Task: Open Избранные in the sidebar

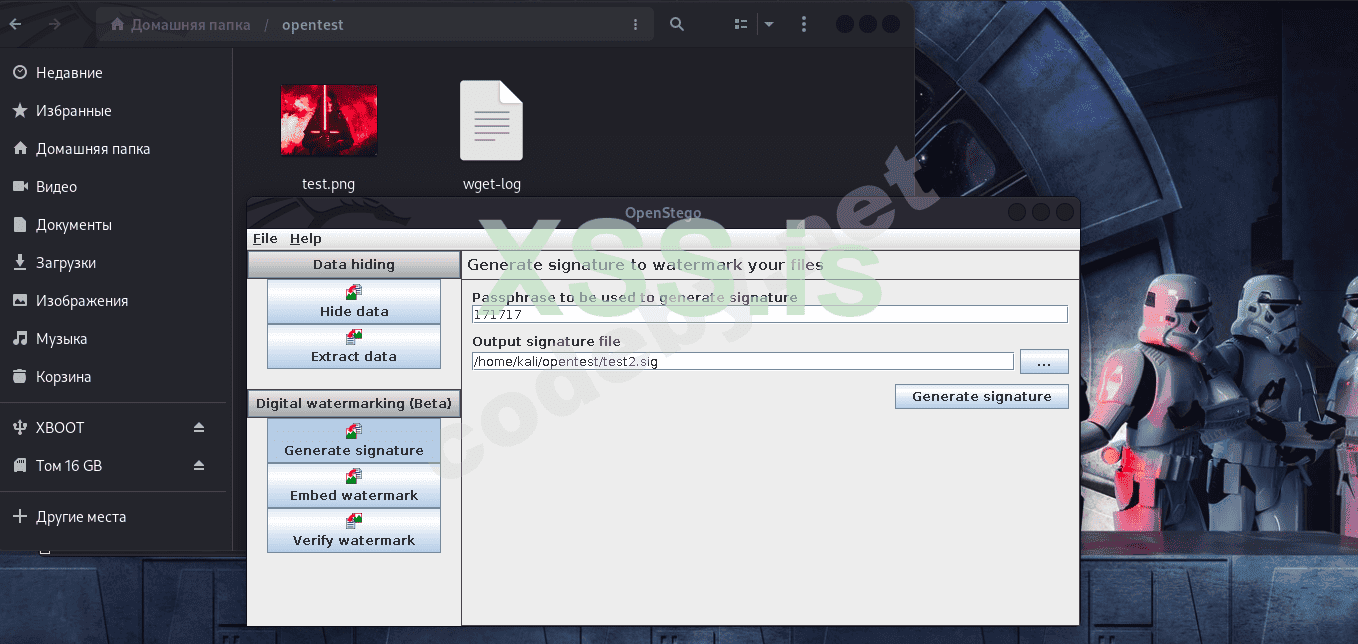Action: (x=116, y=111)
